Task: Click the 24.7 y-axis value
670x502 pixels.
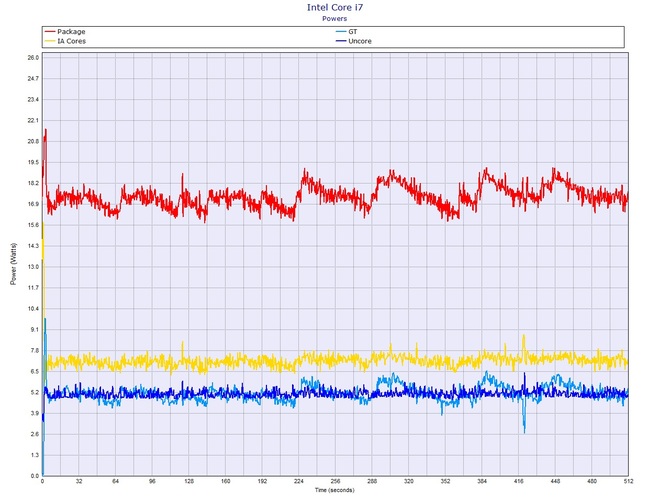Action: [x=33, y=78]
